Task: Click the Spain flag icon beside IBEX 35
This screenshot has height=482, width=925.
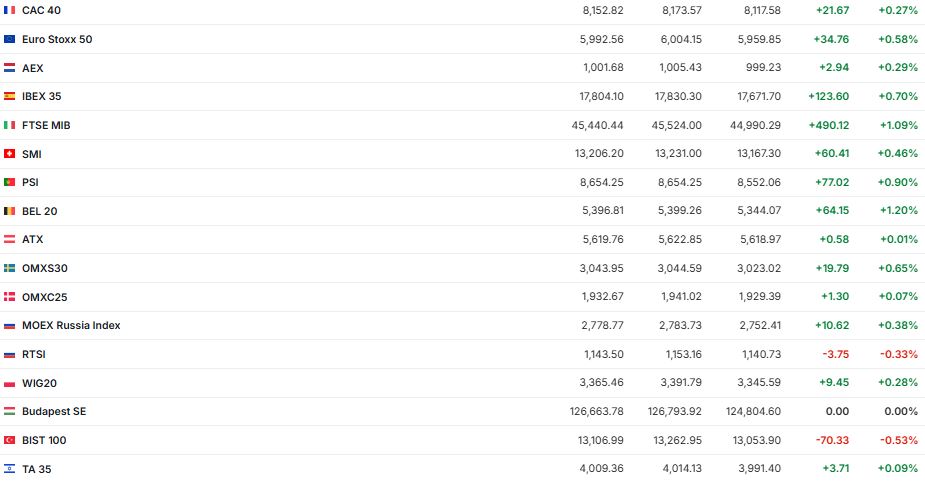Action: [10, 96]
